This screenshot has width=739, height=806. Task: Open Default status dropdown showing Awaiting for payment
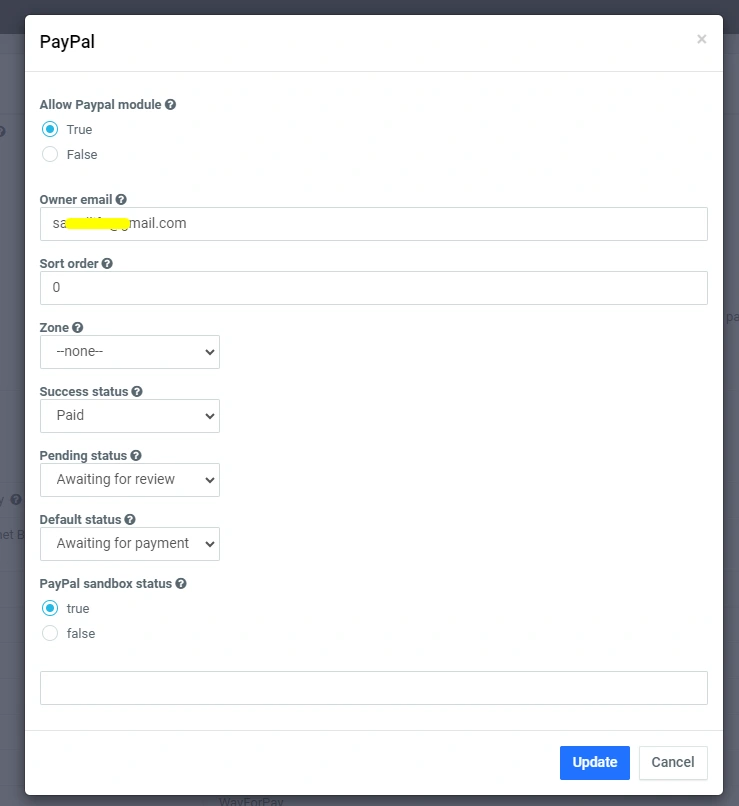point(130,544)
